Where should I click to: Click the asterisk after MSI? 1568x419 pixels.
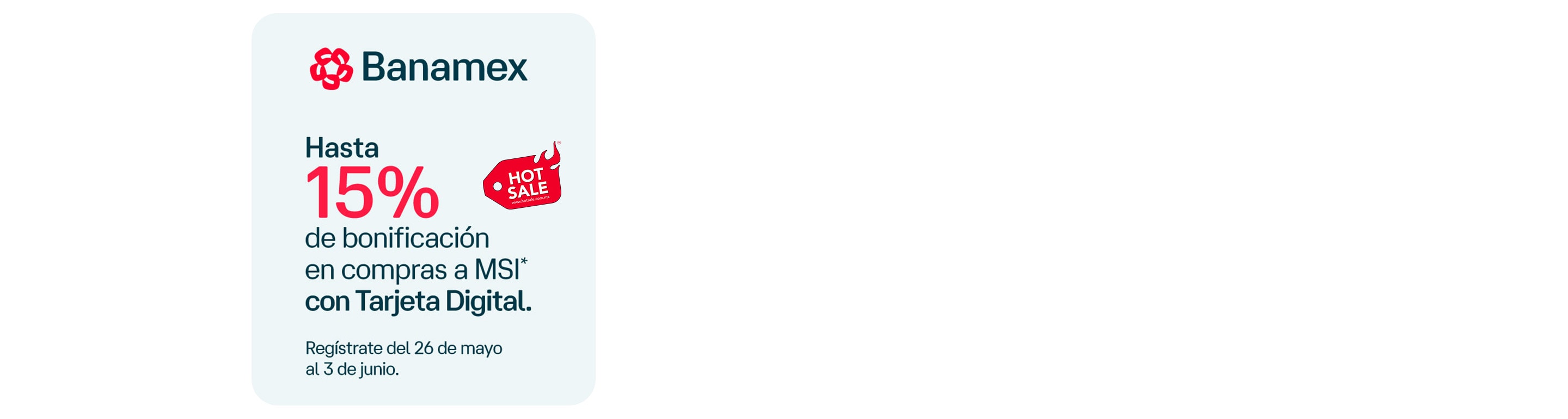tap(524, 262)
